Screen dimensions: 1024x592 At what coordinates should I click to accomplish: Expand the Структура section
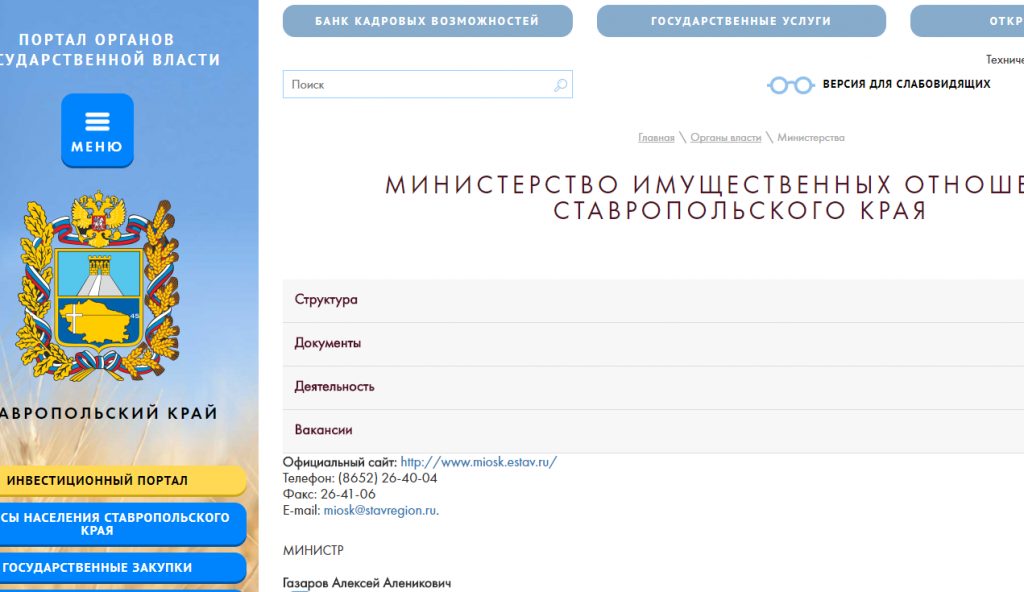pyautogui.click(x=326, y=300)
